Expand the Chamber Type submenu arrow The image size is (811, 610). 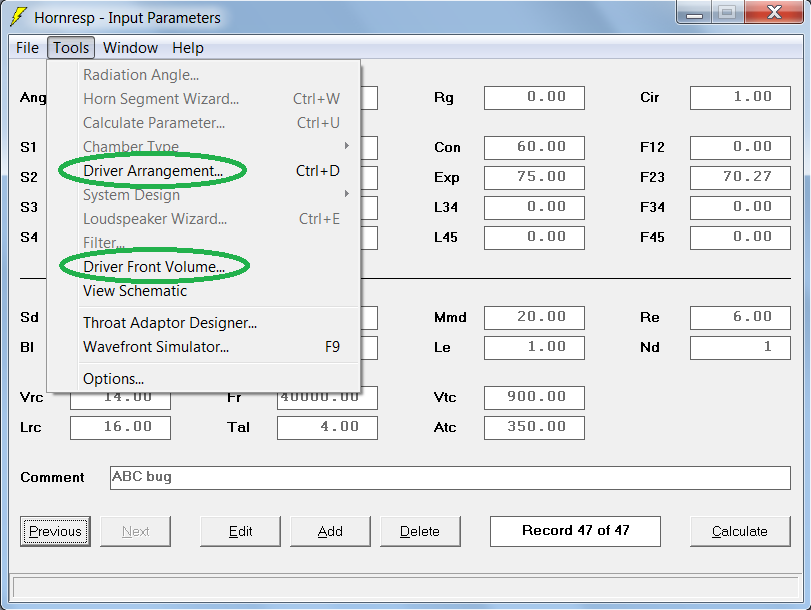click(347, 146)
